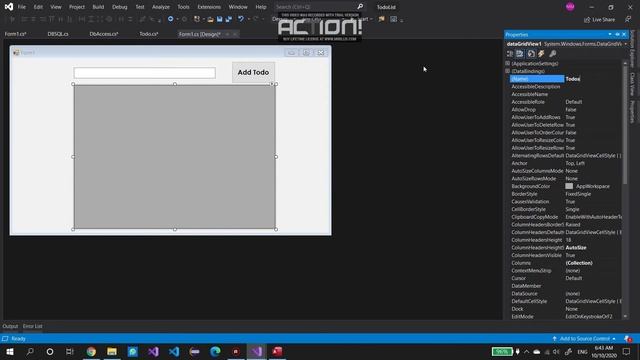Switch to the Form1.cs* tab

(x=16, y=34)
